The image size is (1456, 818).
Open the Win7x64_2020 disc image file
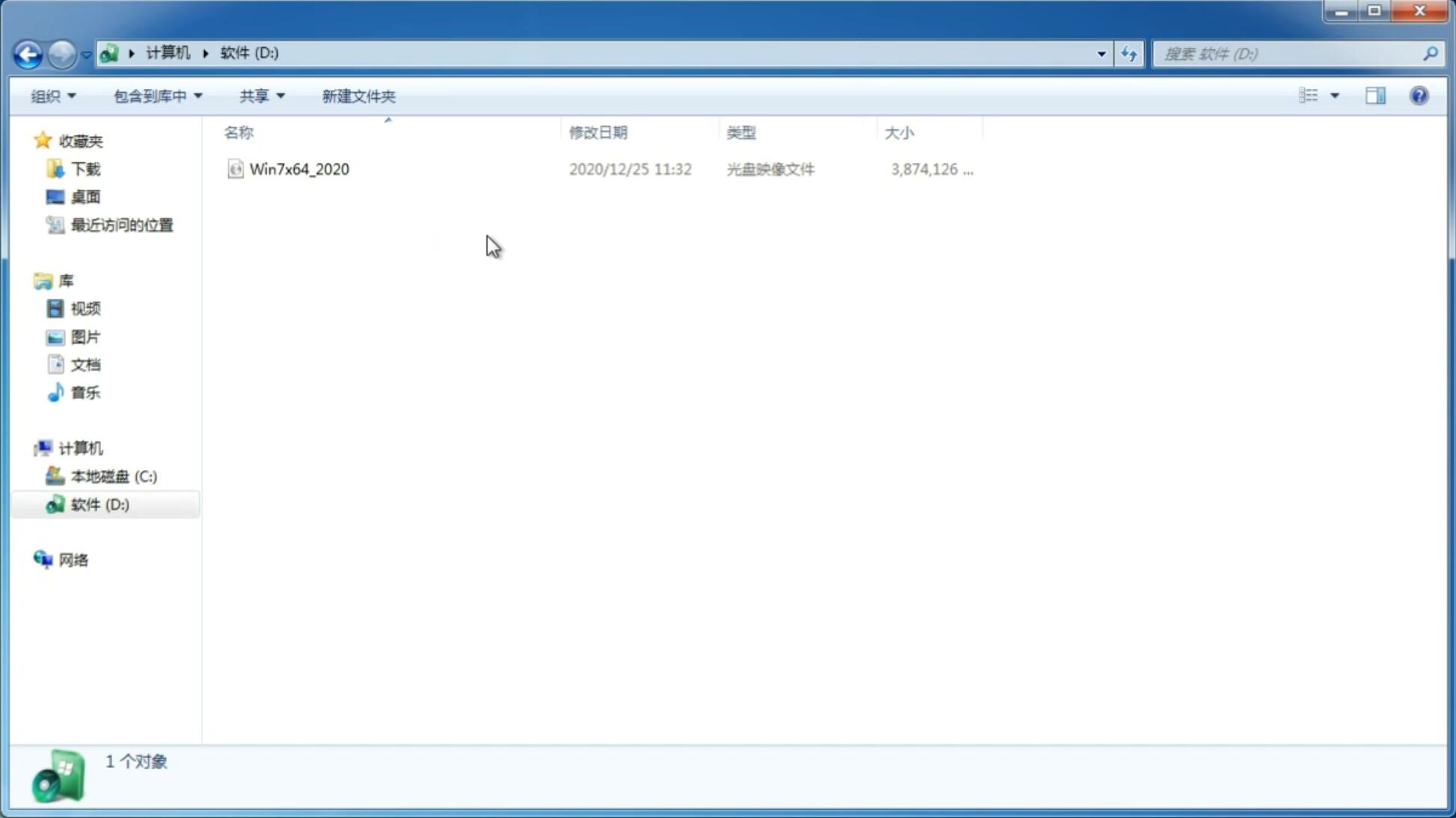pos(299,168)
